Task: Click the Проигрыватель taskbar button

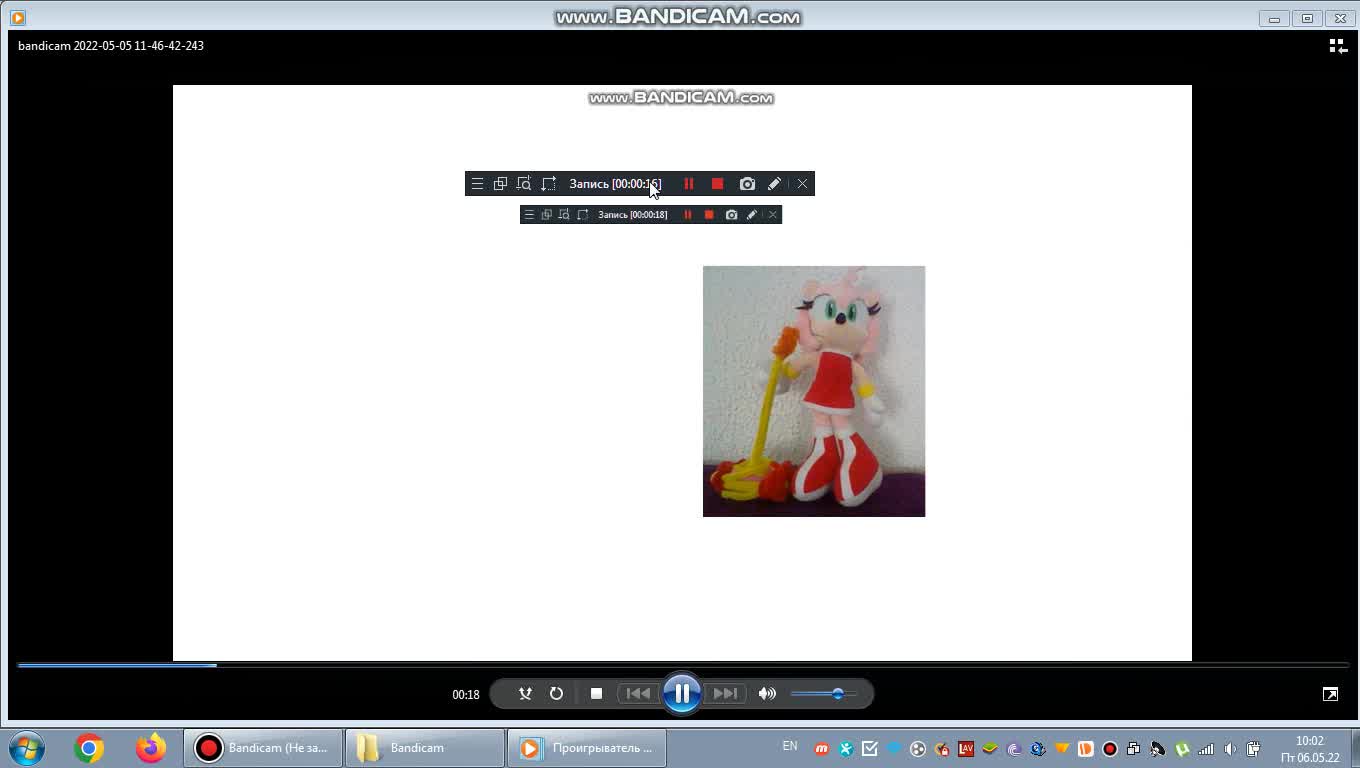Action: (x=587, y=748)
